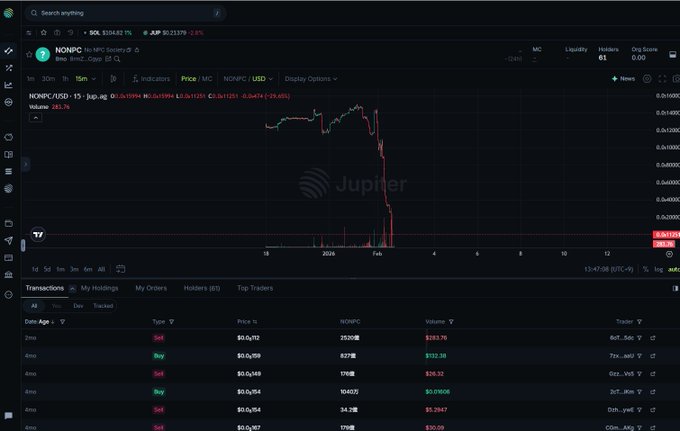Toggle auto scale on the price axis

673,269
